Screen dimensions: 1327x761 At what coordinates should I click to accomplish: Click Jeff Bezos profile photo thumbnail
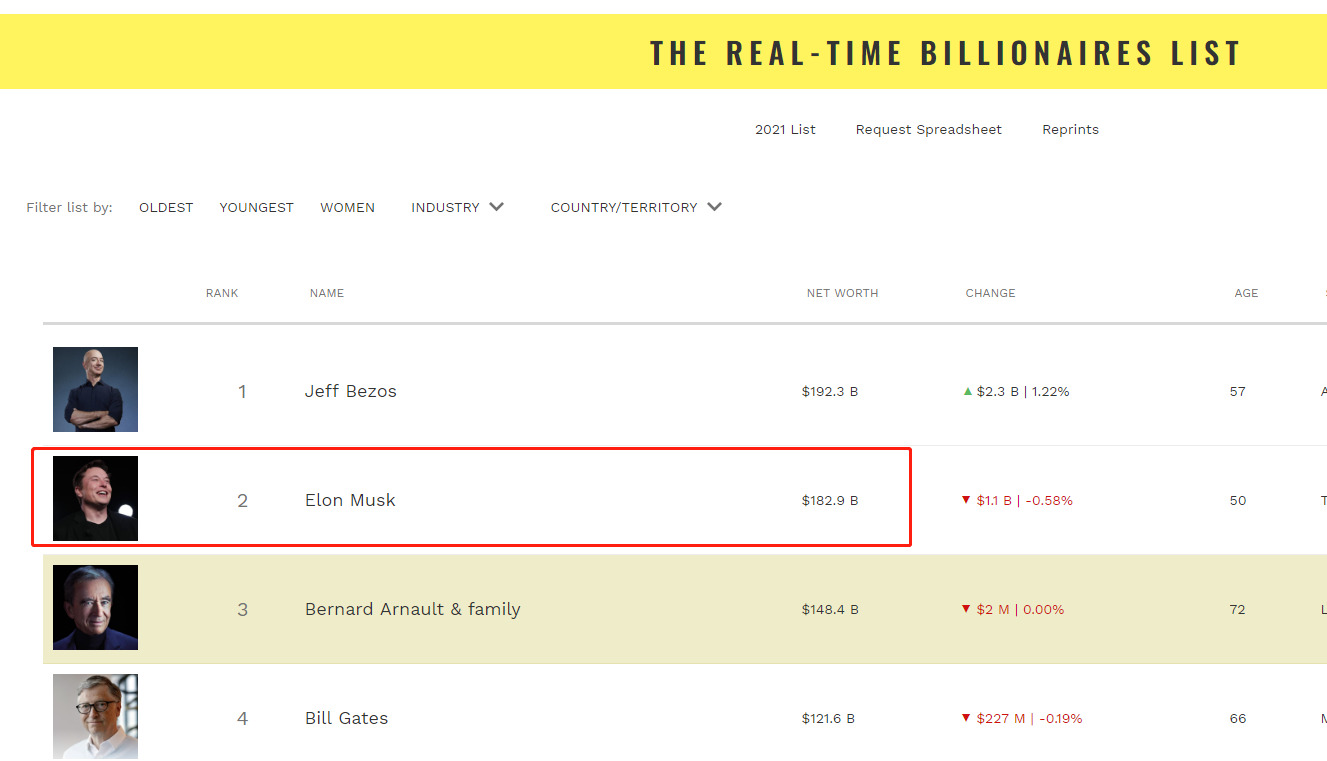tap(95, 389)
